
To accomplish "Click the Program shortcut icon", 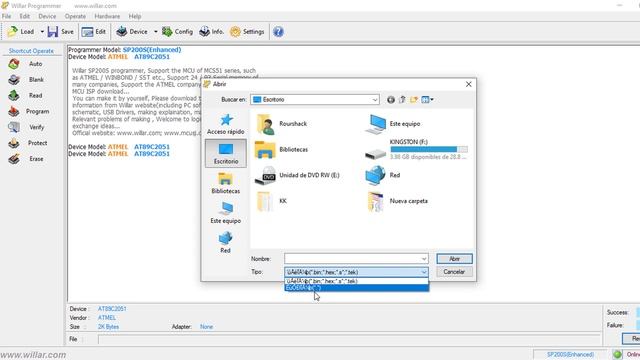I will [13, 111].
